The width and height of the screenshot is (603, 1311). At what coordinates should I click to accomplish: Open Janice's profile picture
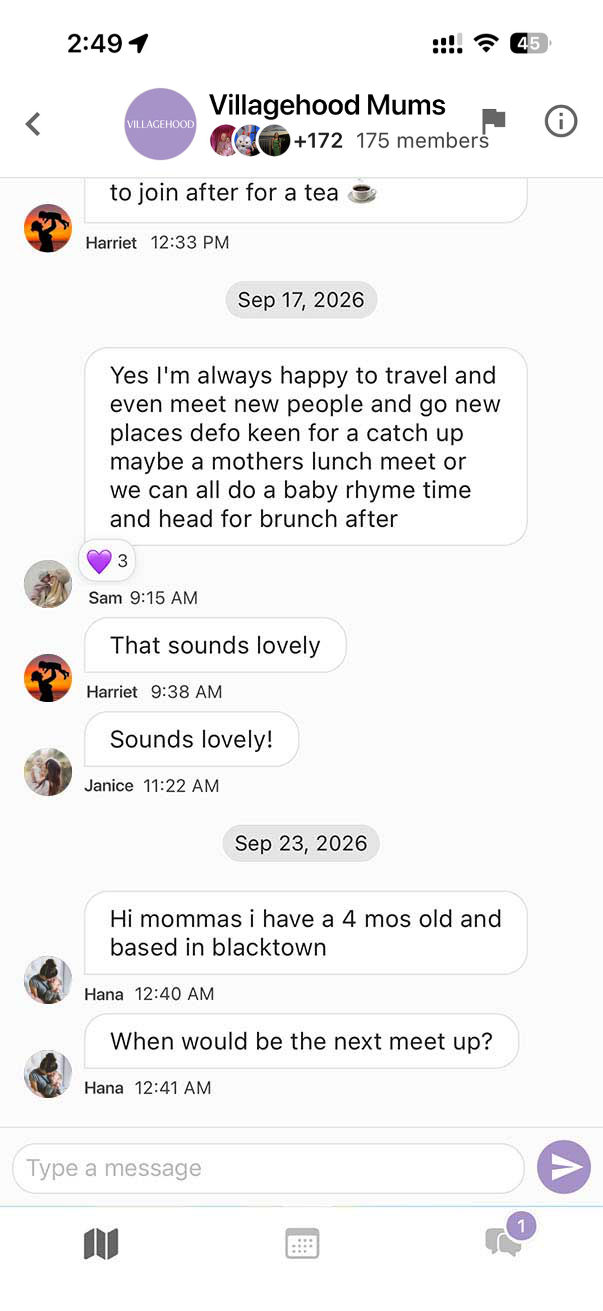tap(48, 772)
